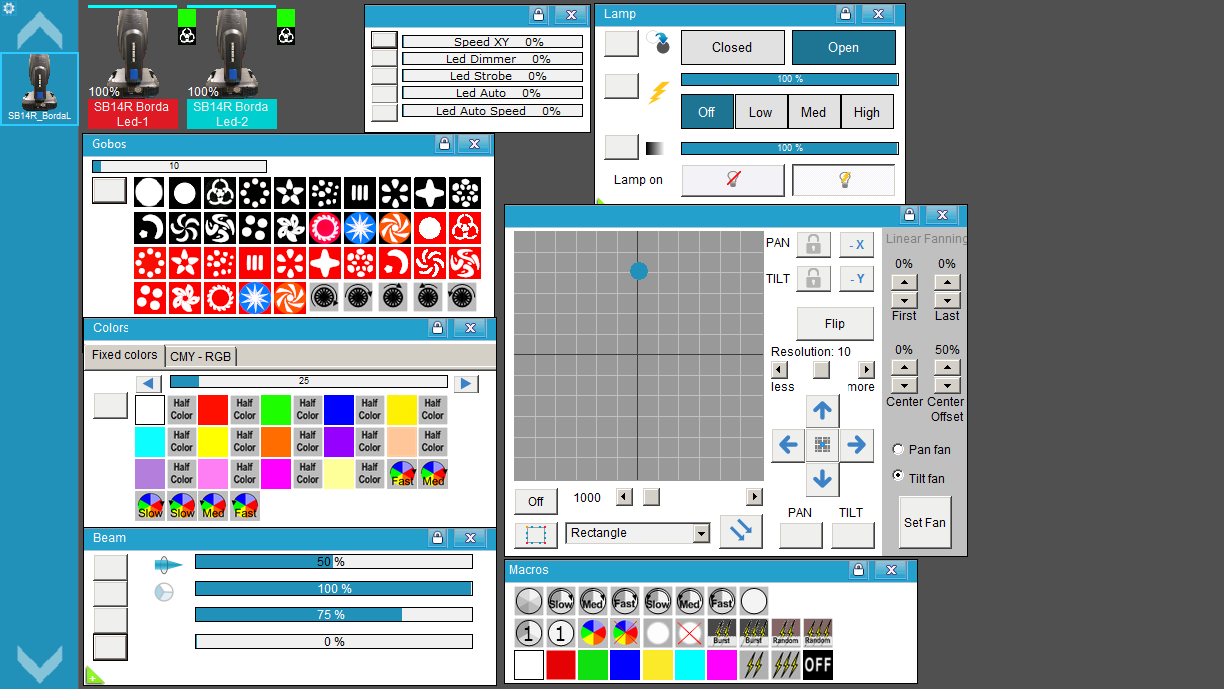The height and width of the screenshot is (689, 1224).
Task: Set strobe to Low
Action: [761, 112]
